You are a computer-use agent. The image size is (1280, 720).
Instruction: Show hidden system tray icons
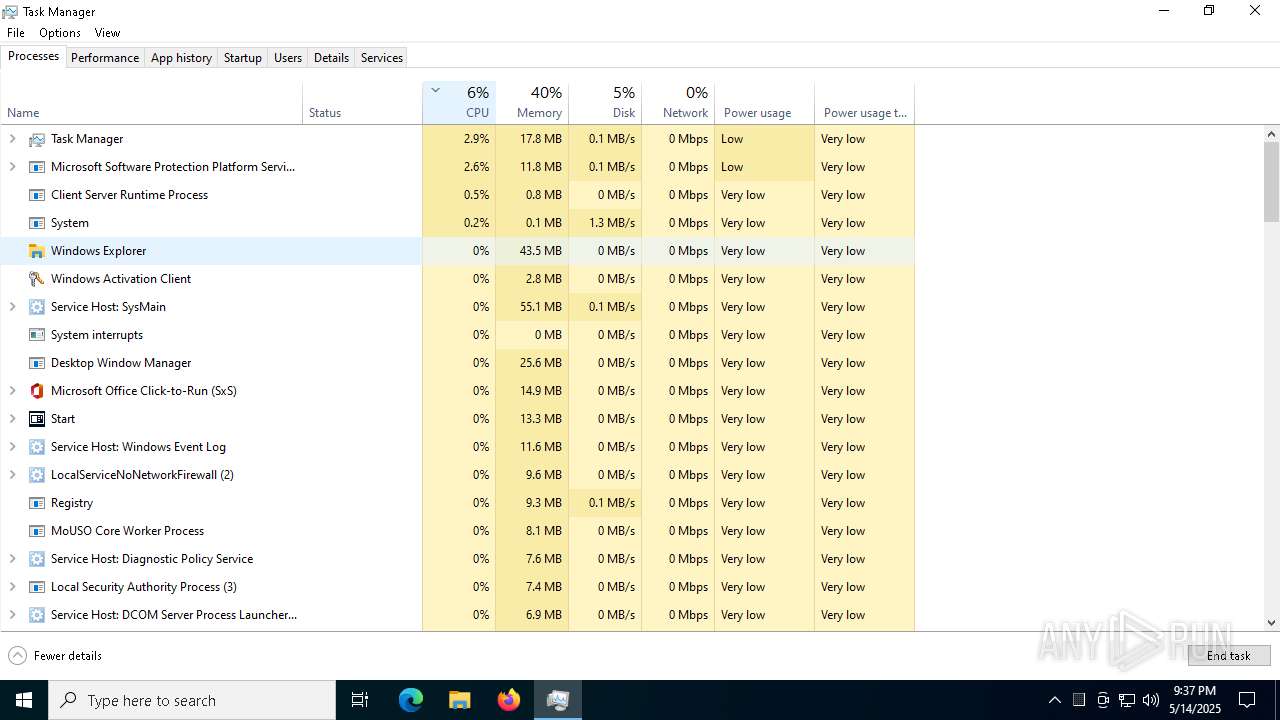pos(1055,700)
